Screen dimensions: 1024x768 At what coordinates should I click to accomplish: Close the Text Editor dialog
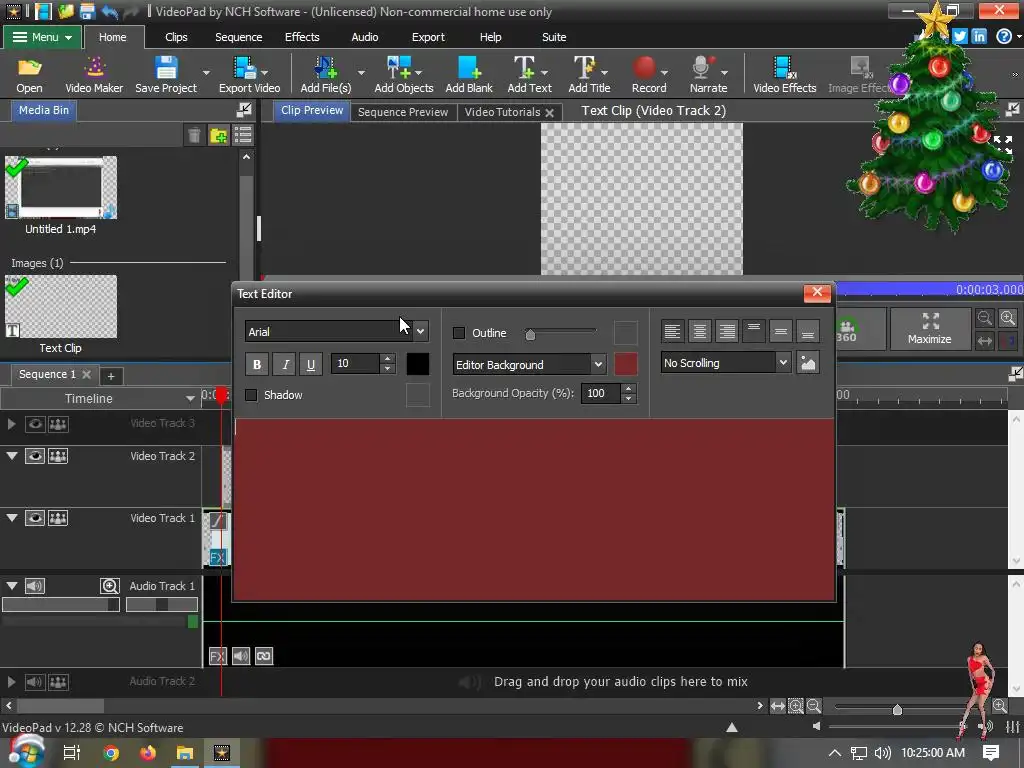[817, 293]
